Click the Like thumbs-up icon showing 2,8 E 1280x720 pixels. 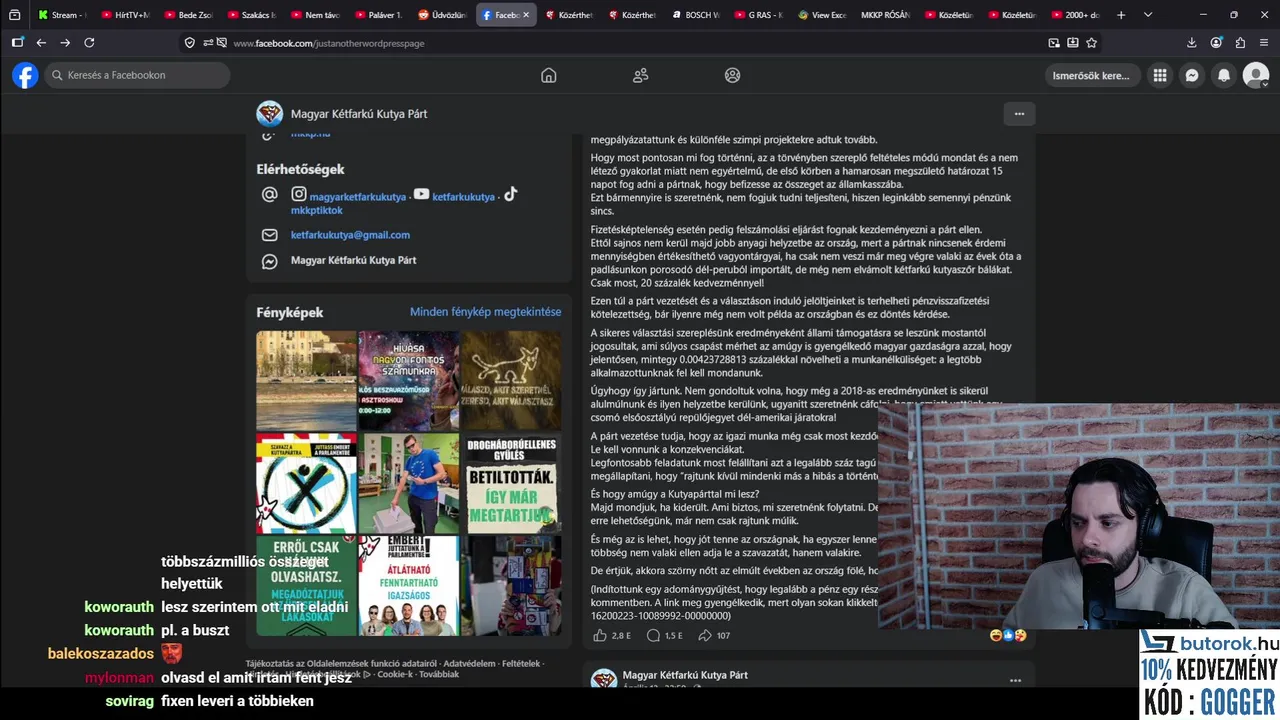coord(600,635)
